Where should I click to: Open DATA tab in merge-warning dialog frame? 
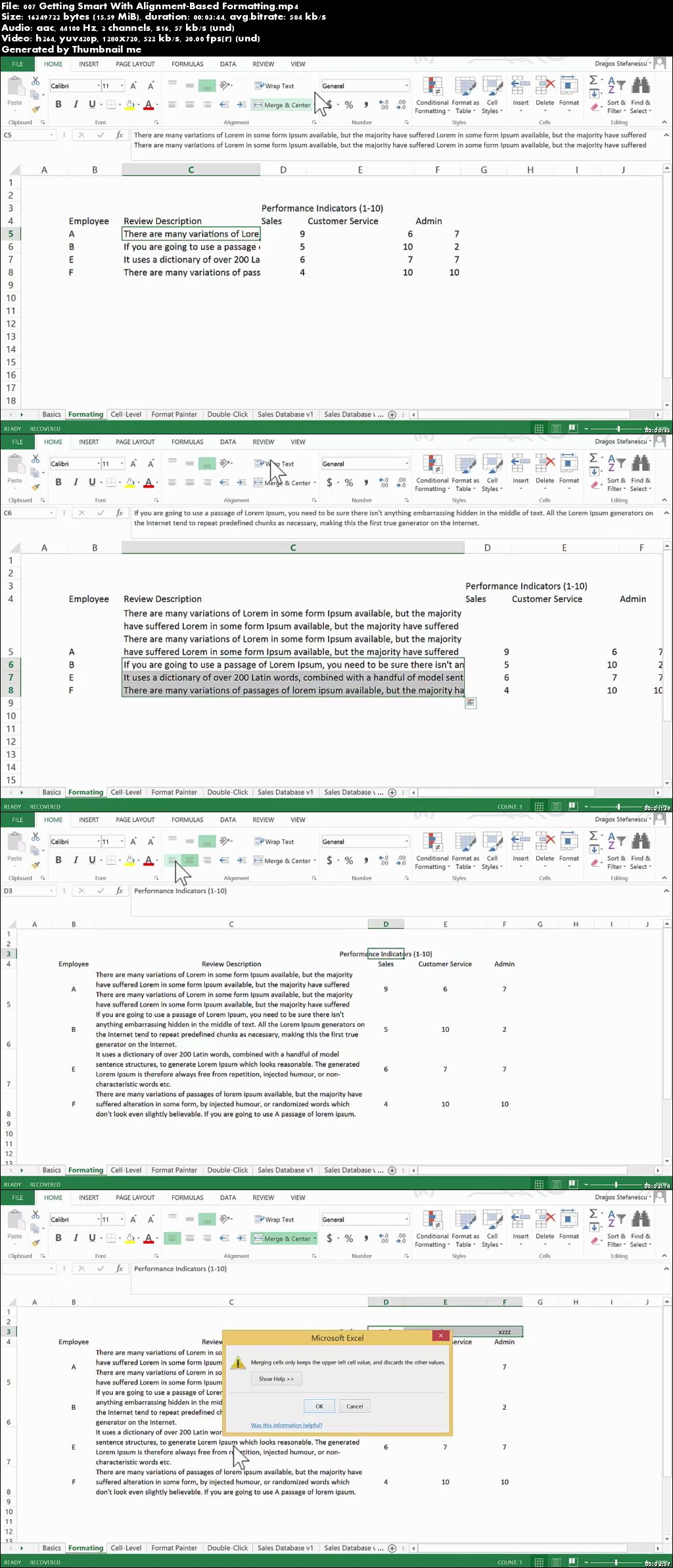pos(228,1198)
